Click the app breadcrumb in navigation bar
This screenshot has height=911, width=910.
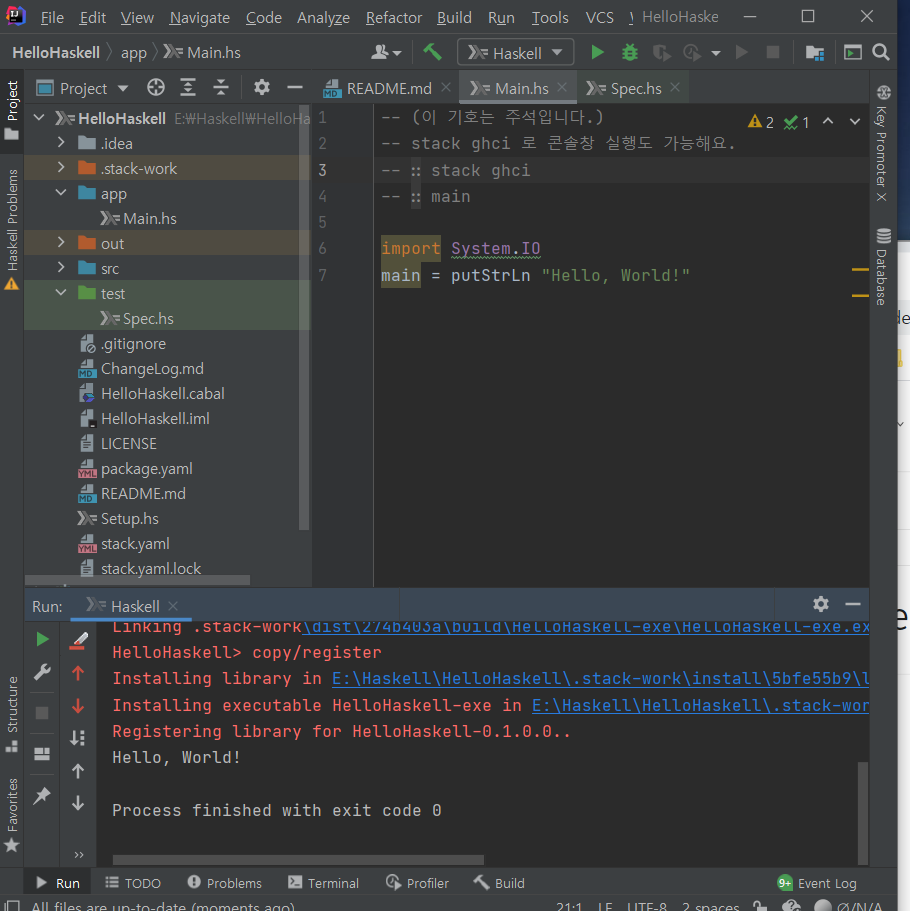tap(134, 53)
